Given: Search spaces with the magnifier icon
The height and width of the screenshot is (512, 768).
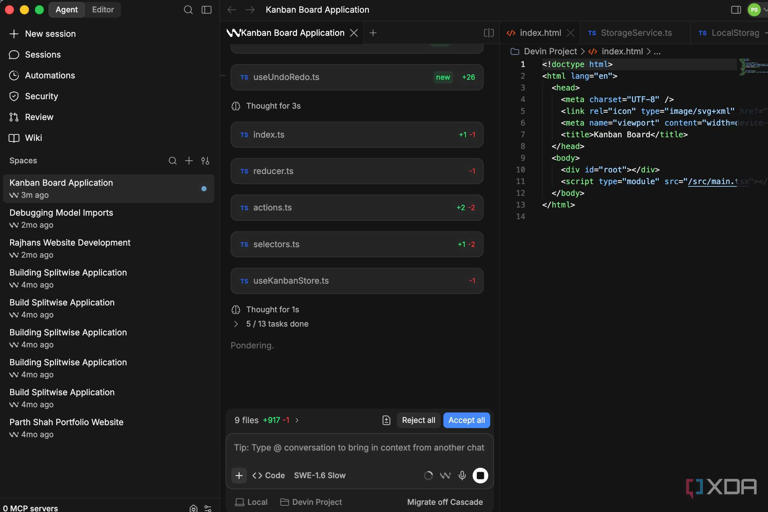Looking at the screenshot, I should [x=172, y=161].
